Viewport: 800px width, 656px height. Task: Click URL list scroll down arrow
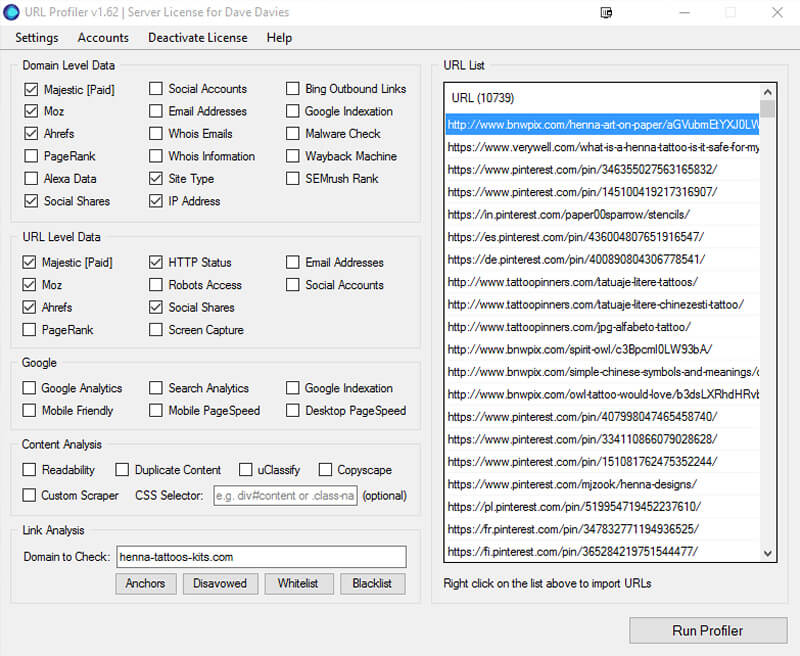pos(767,553)
